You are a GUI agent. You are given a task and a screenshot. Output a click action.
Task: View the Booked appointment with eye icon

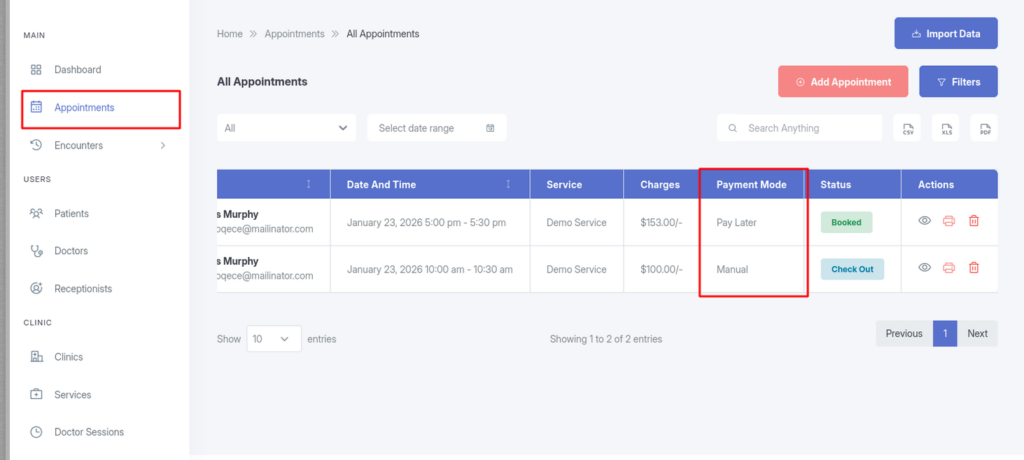point(925,222)
